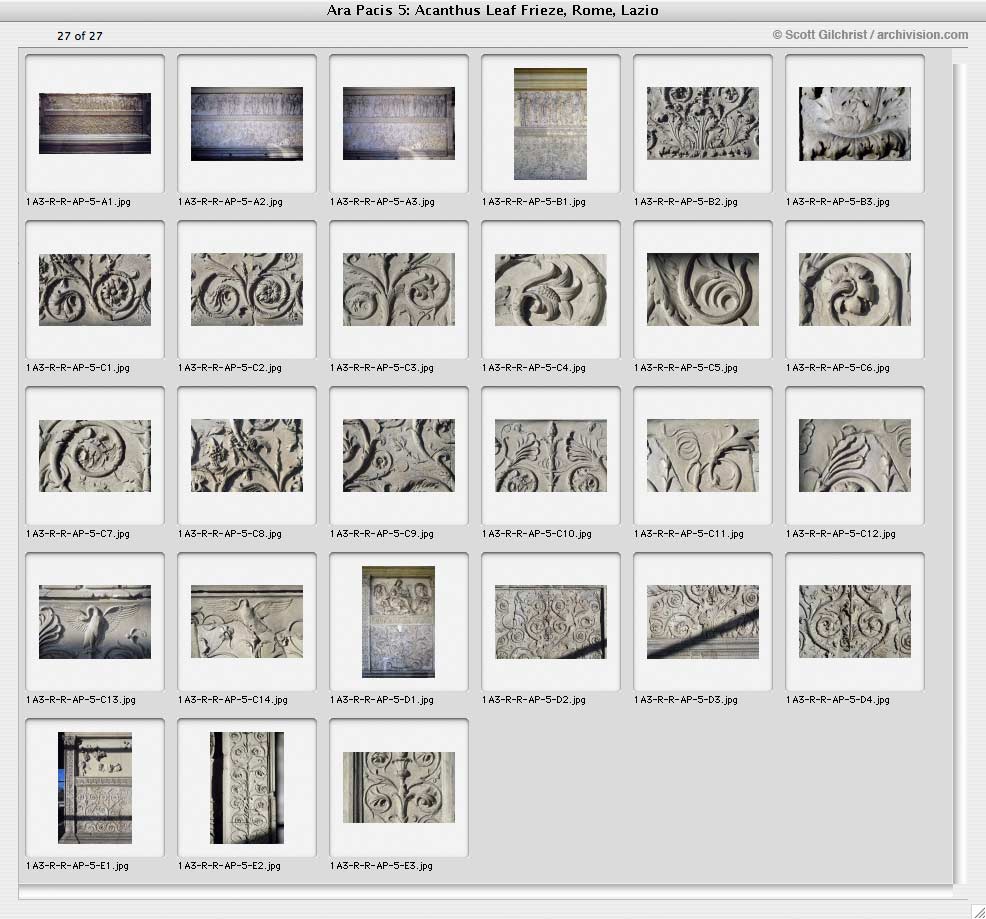
Task: Open the tall thumbnail for 1A3-R-R-AP-5-E1.jpg
Action: (x=95, y=788)
